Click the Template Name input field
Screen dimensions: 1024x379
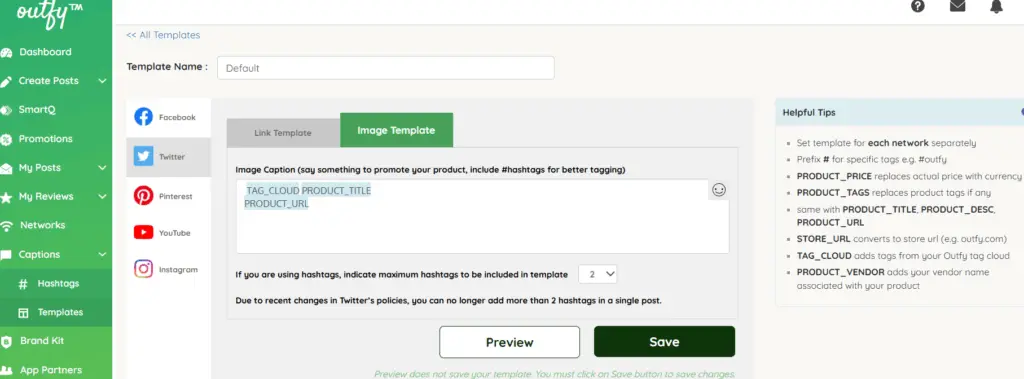click(386, 68)
